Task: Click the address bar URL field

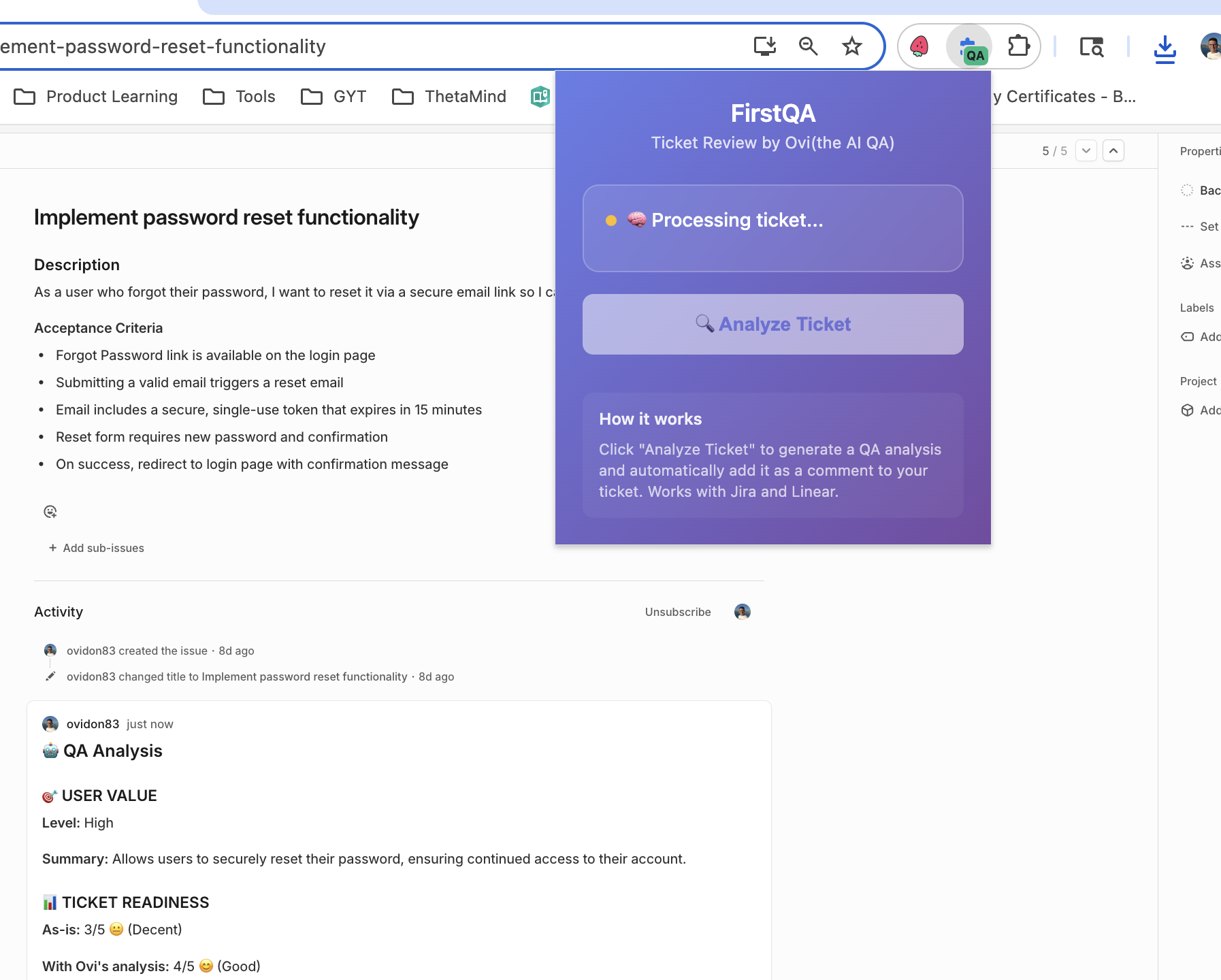Action: pyautogui.click(x=340, y=46)
